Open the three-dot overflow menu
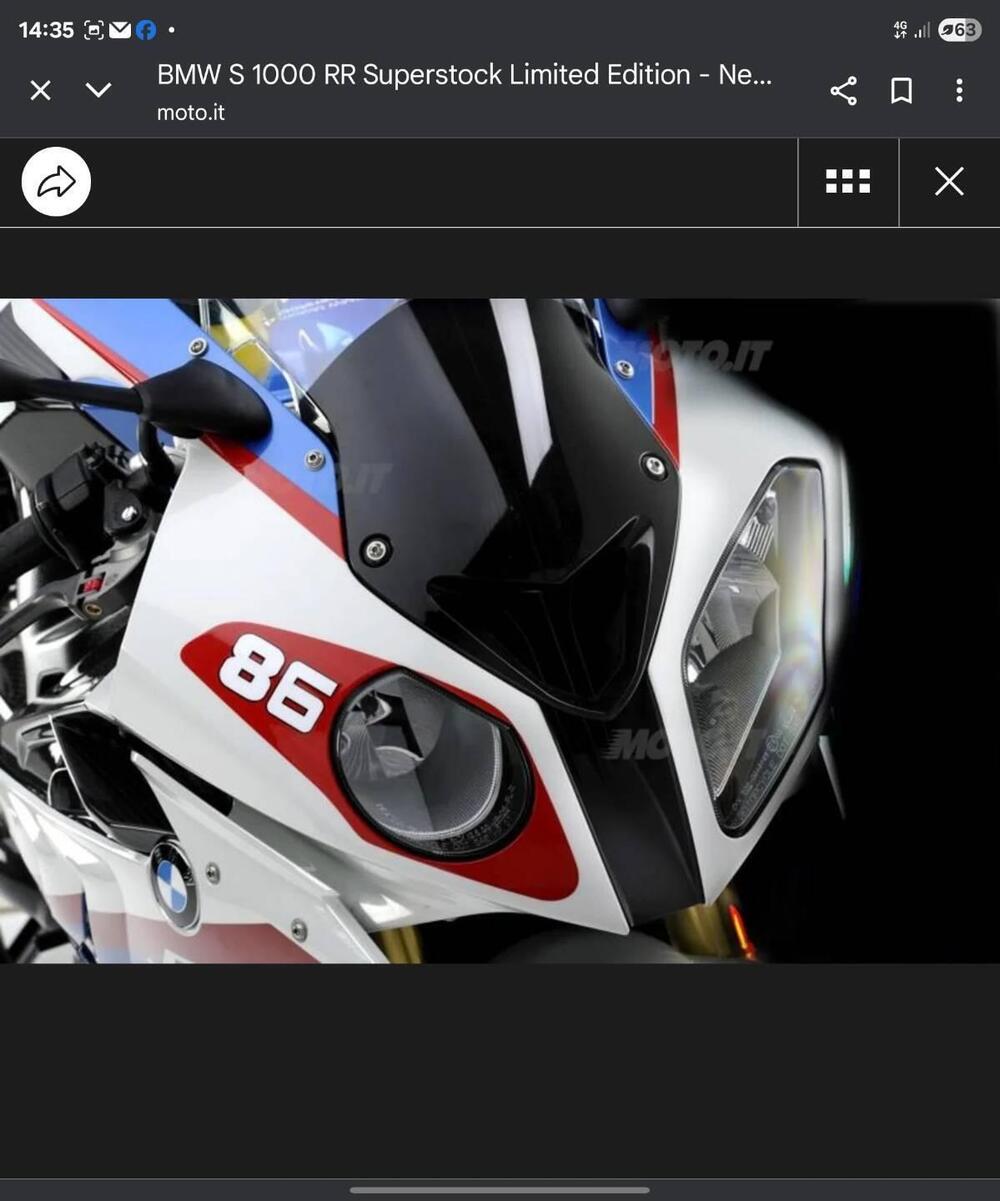Viewport: 1000px width, 1201px height. coord(959,90)
